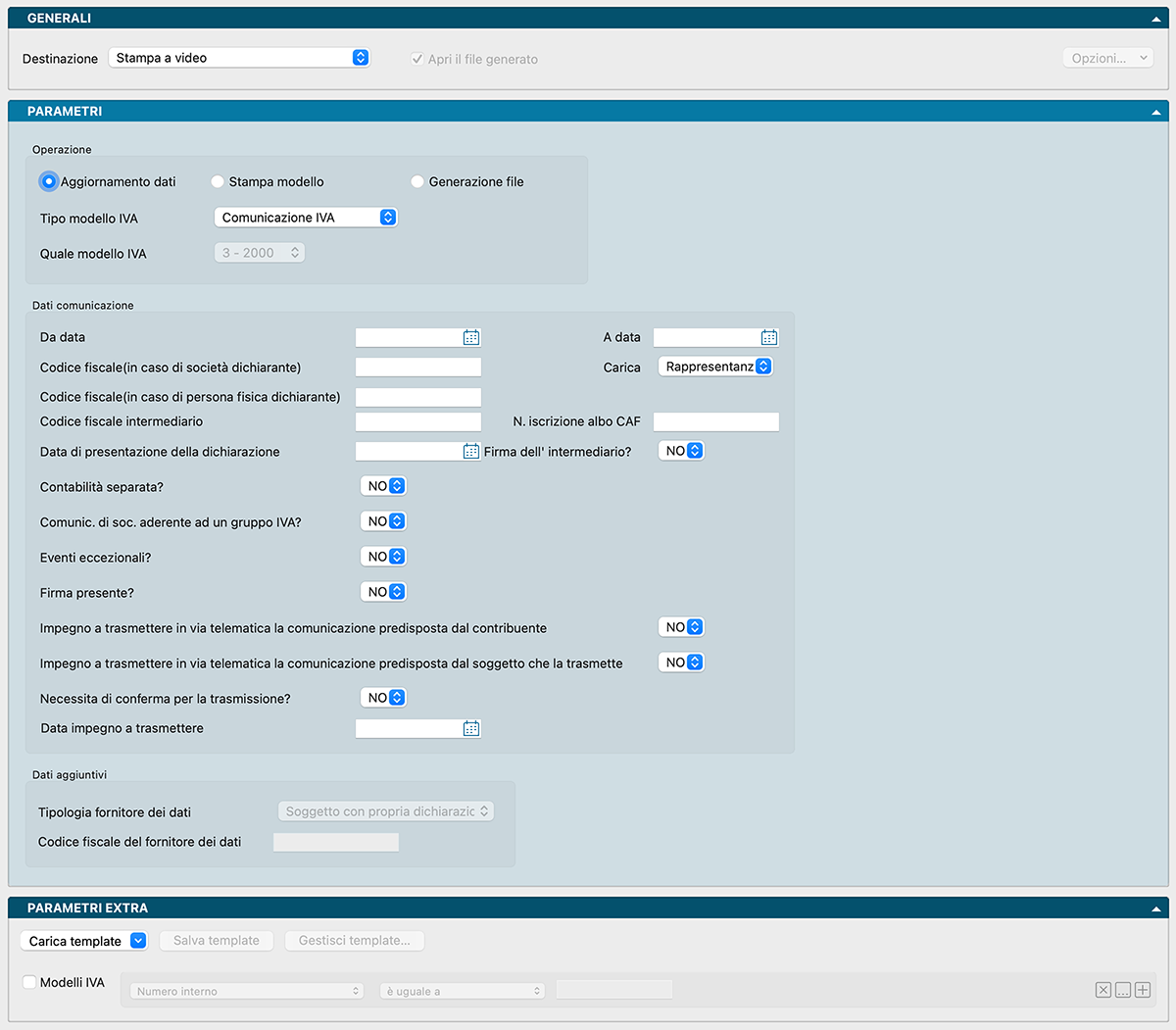Open calendar picker for Da data

[x=471, y=337]
